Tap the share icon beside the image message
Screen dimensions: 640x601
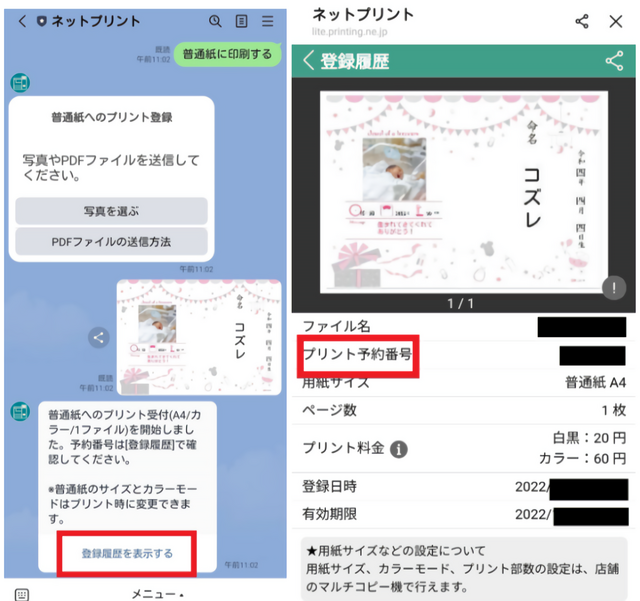point(98,338)
